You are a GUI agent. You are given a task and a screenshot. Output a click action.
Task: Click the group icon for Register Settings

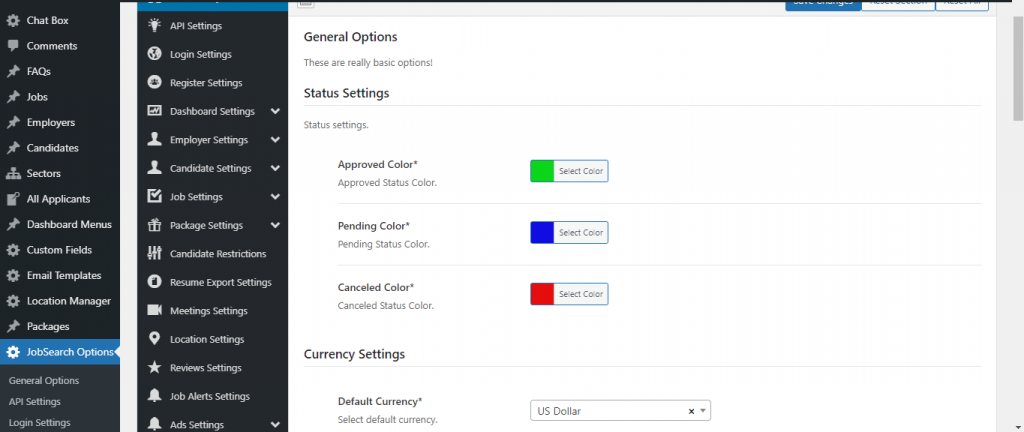pyautogui.click(x=155, y=82)
